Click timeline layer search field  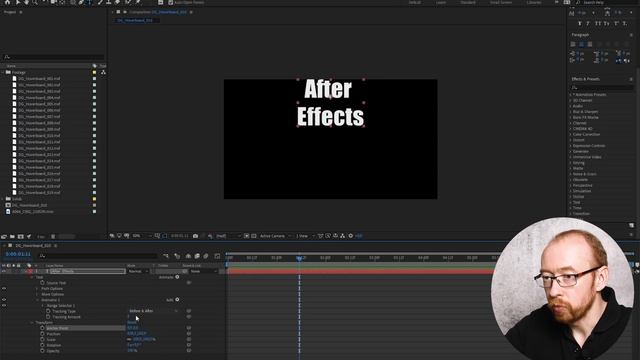pos(98,256)
